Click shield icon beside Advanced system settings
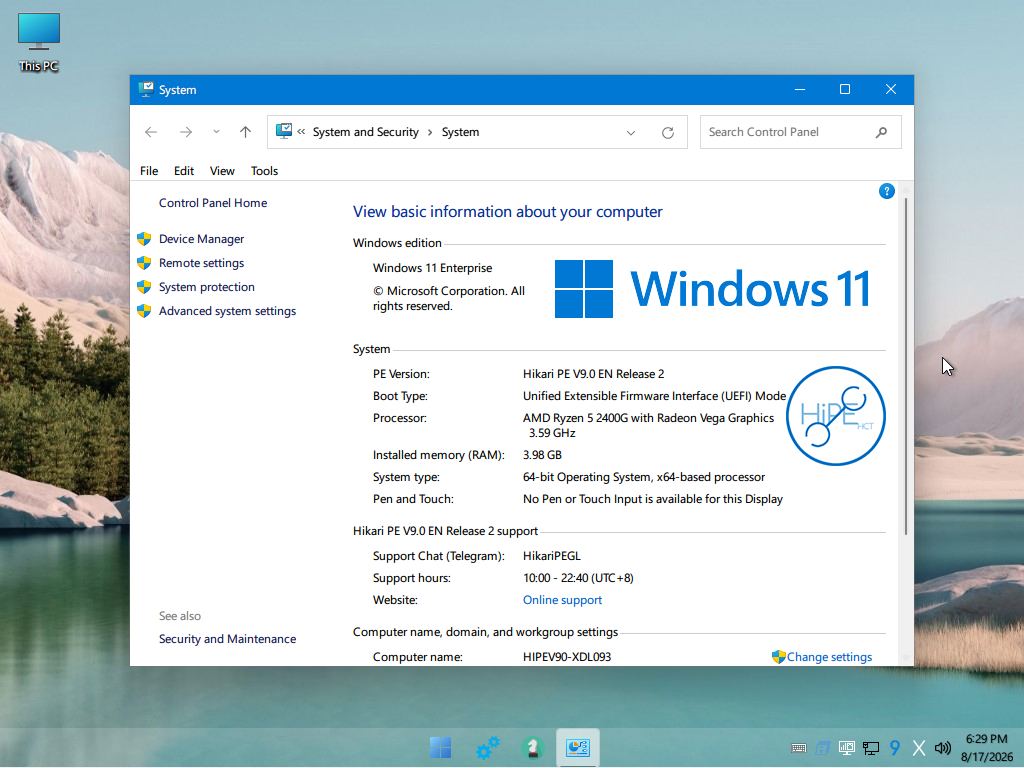The width and height of the screenshot is (1024, 768). pos(144,312)
